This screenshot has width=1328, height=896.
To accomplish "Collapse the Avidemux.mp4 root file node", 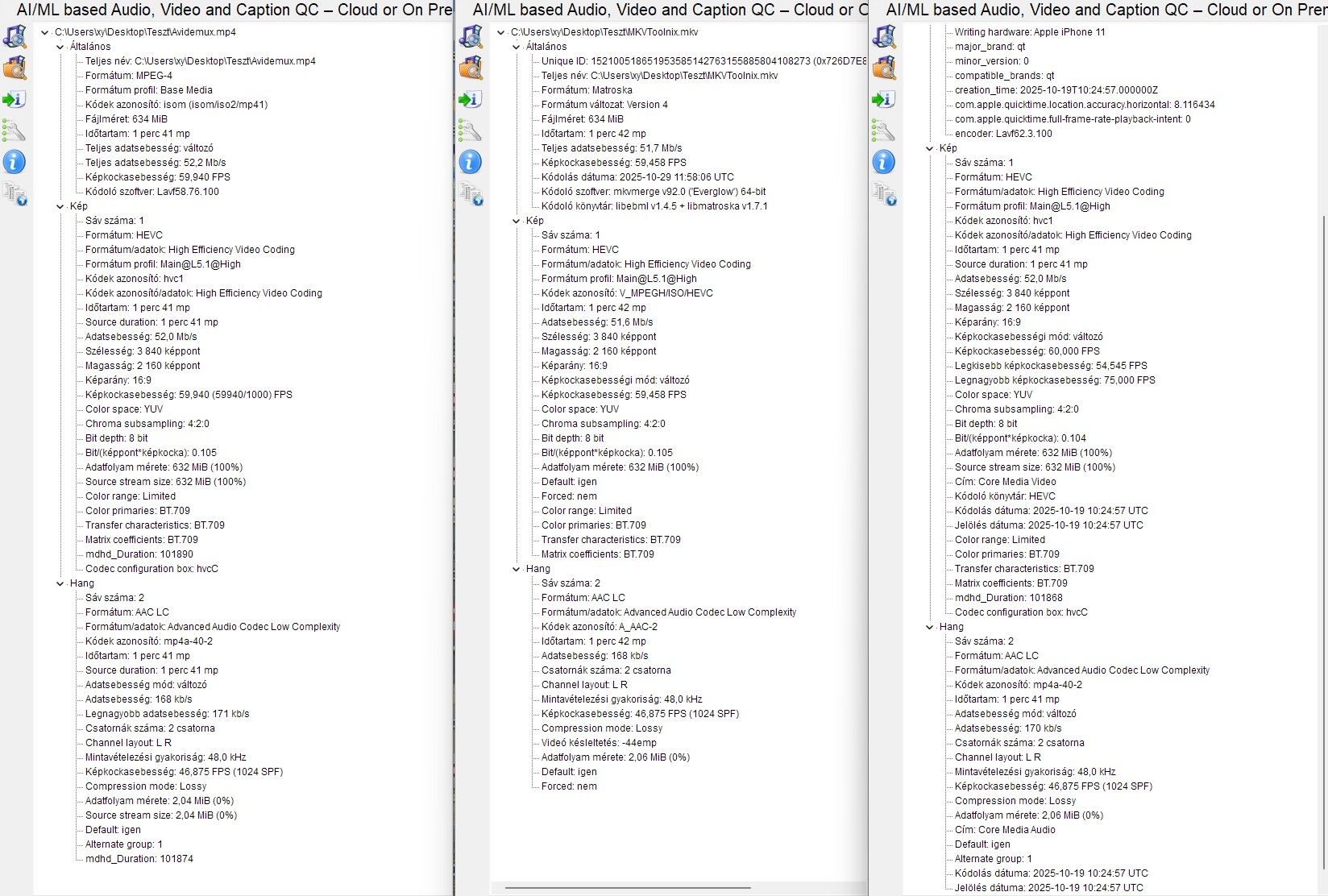I will [44, 32].
